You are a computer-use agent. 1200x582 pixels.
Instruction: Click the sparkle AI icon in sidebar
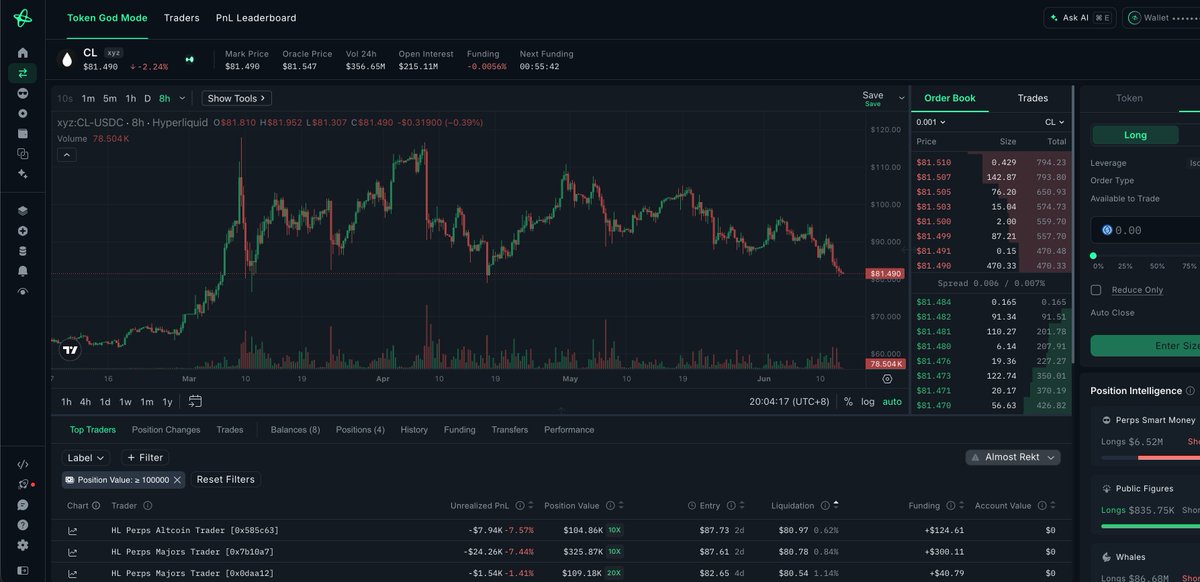23,174
